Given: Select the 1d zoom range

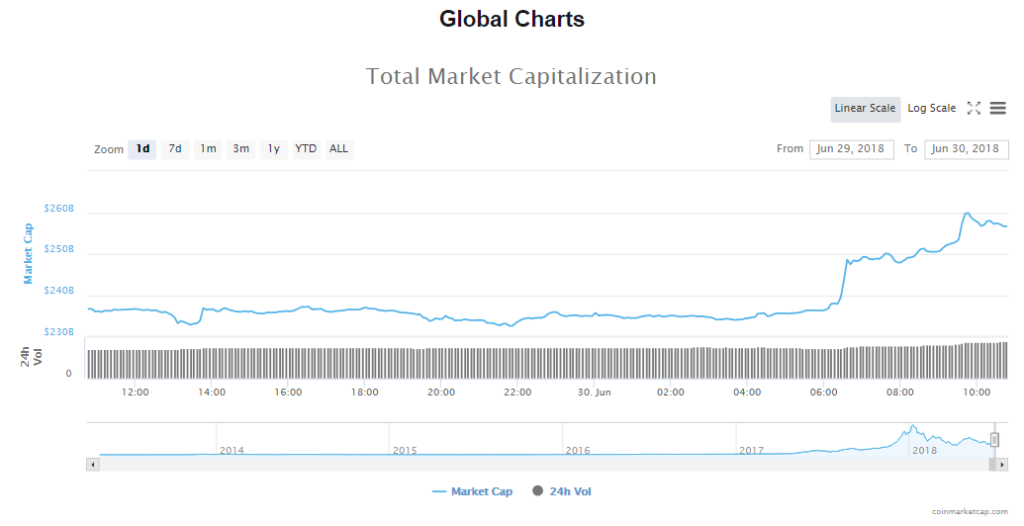Looking at the screenshot, I should (142, 149).
